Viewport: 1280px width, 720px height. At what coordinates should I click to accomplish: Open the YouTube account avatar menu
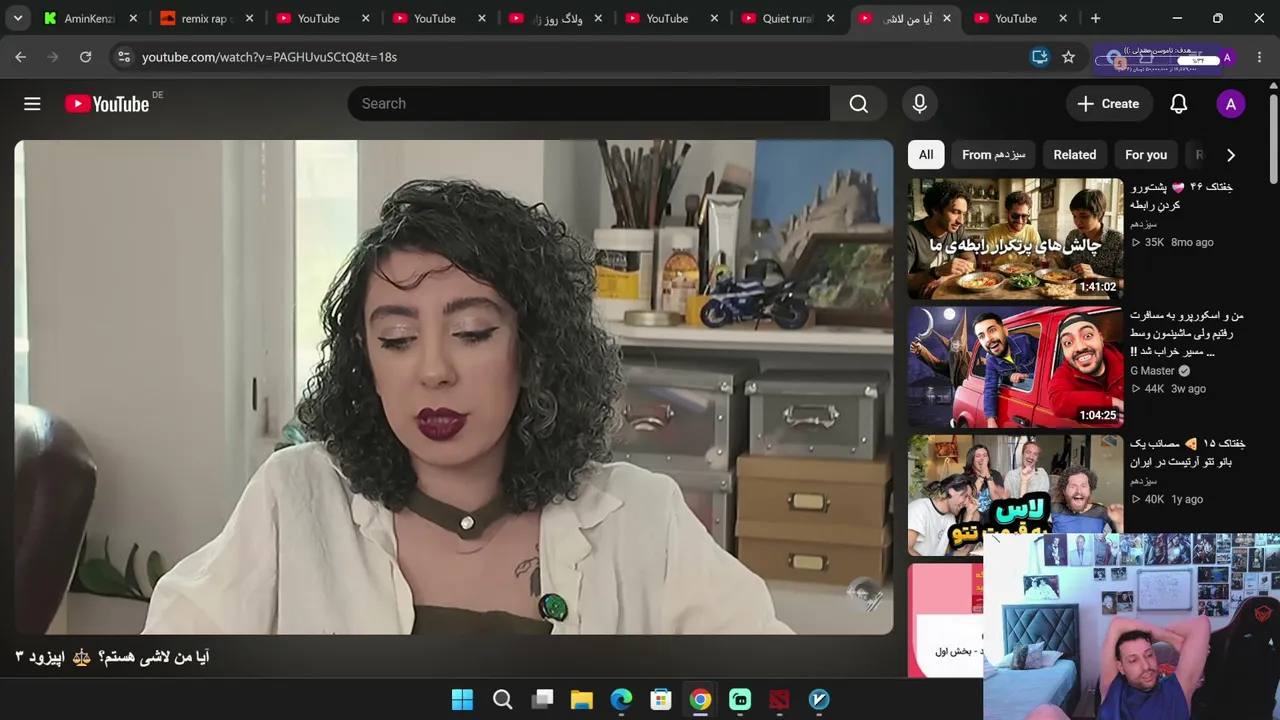[1231, 104]
